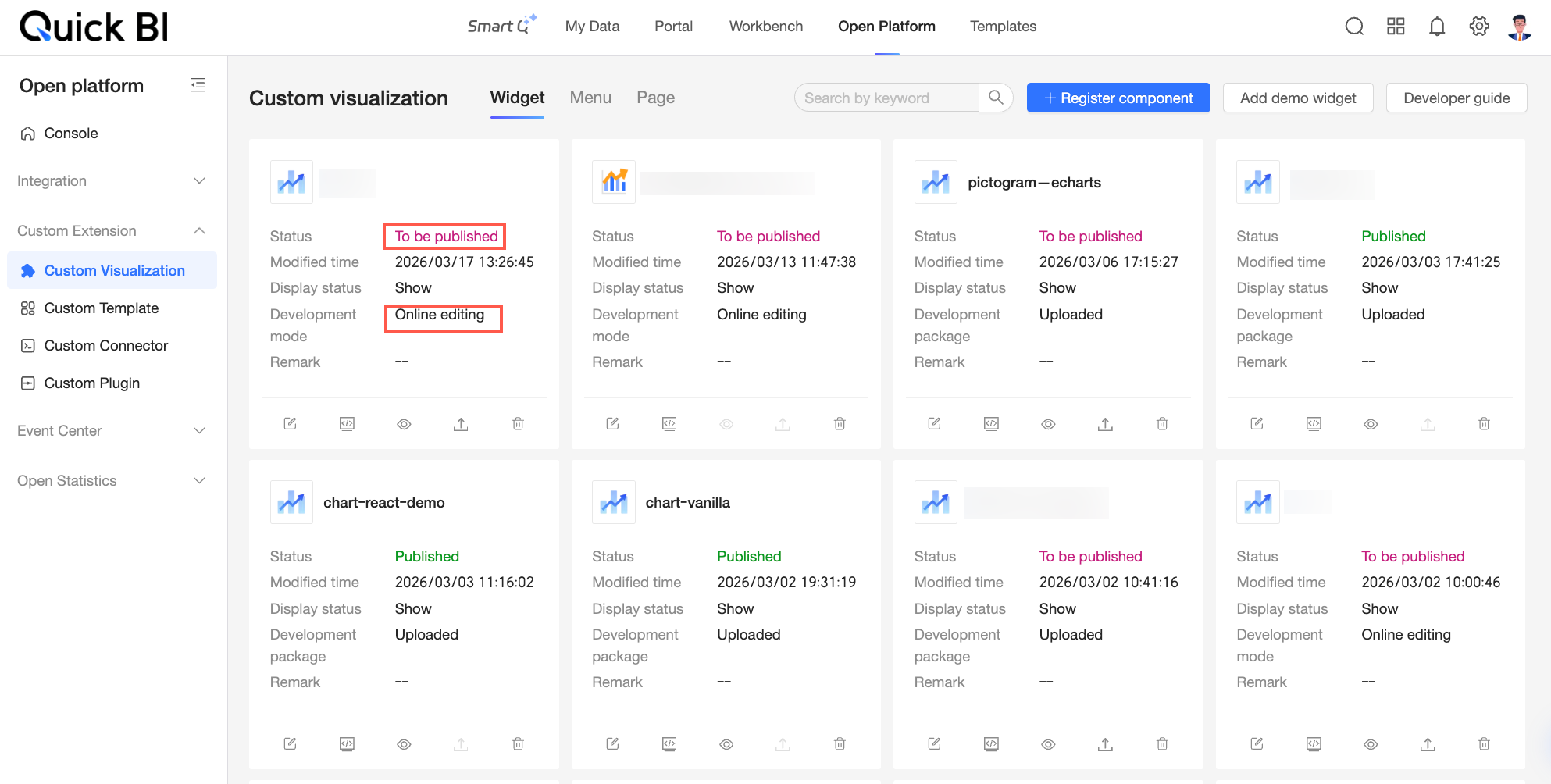1551x784 pixels.
Task: Open code editor for widget modified 2026/03/13 11:47:38
Action: pos(669,423)
